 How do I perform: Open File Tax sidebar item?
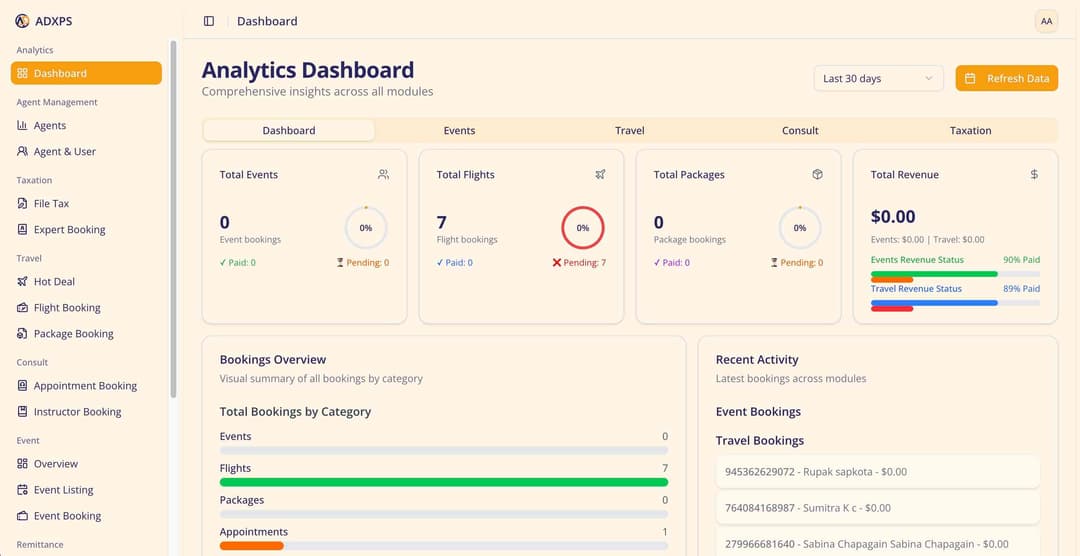(51, 204)
